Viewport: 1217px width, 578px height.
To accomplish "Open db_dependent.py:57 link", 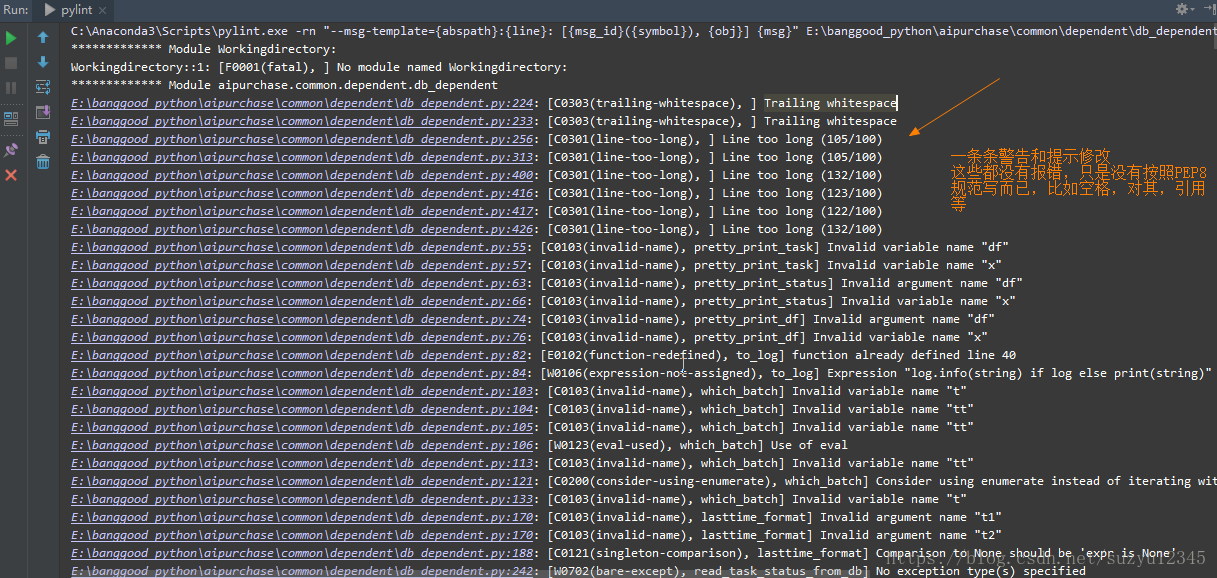I will pyautogui.click(x=298, y=265).
